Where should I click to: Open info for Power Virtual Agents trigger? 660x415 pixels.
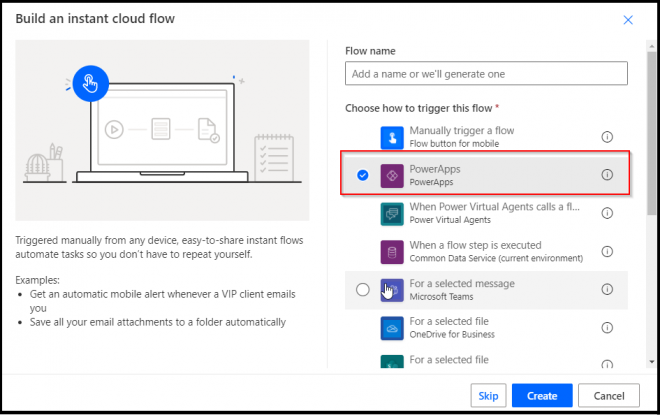607,213
